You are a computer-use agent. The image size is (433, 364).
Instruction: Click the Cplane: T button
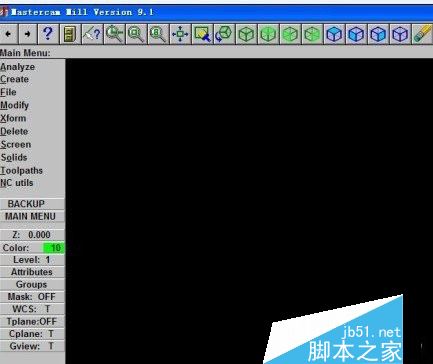click(32, 334)
